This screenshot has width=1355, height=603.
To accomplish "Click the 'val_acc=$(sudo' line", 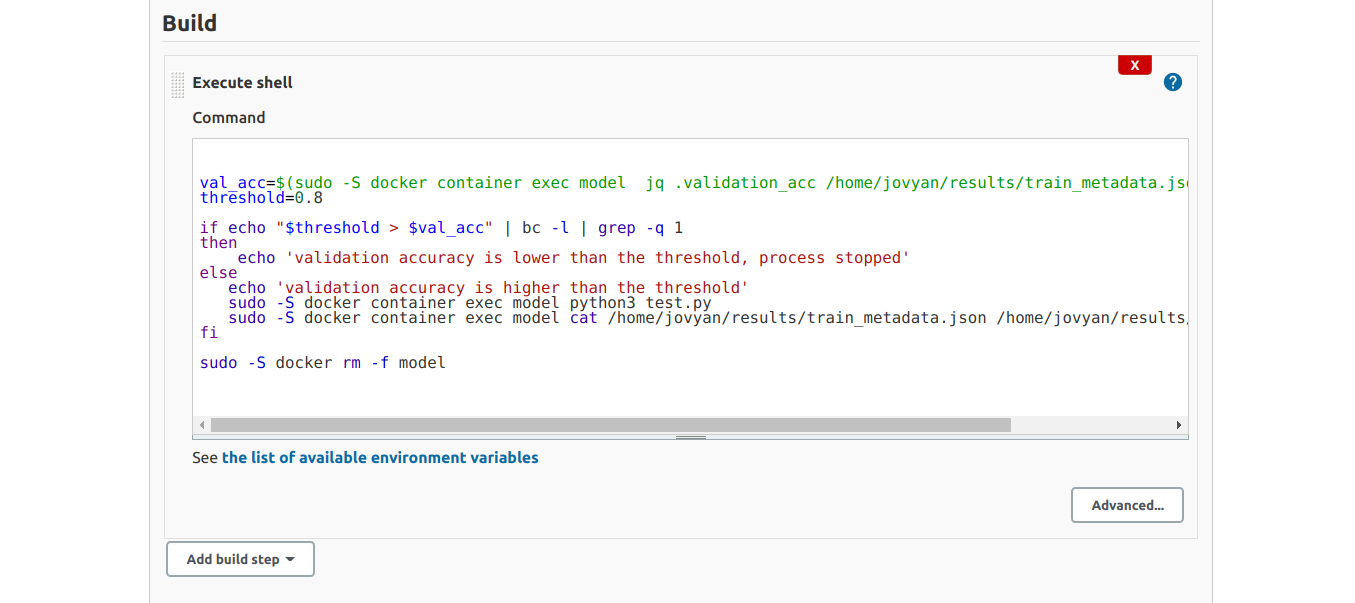I will [694, 183].
